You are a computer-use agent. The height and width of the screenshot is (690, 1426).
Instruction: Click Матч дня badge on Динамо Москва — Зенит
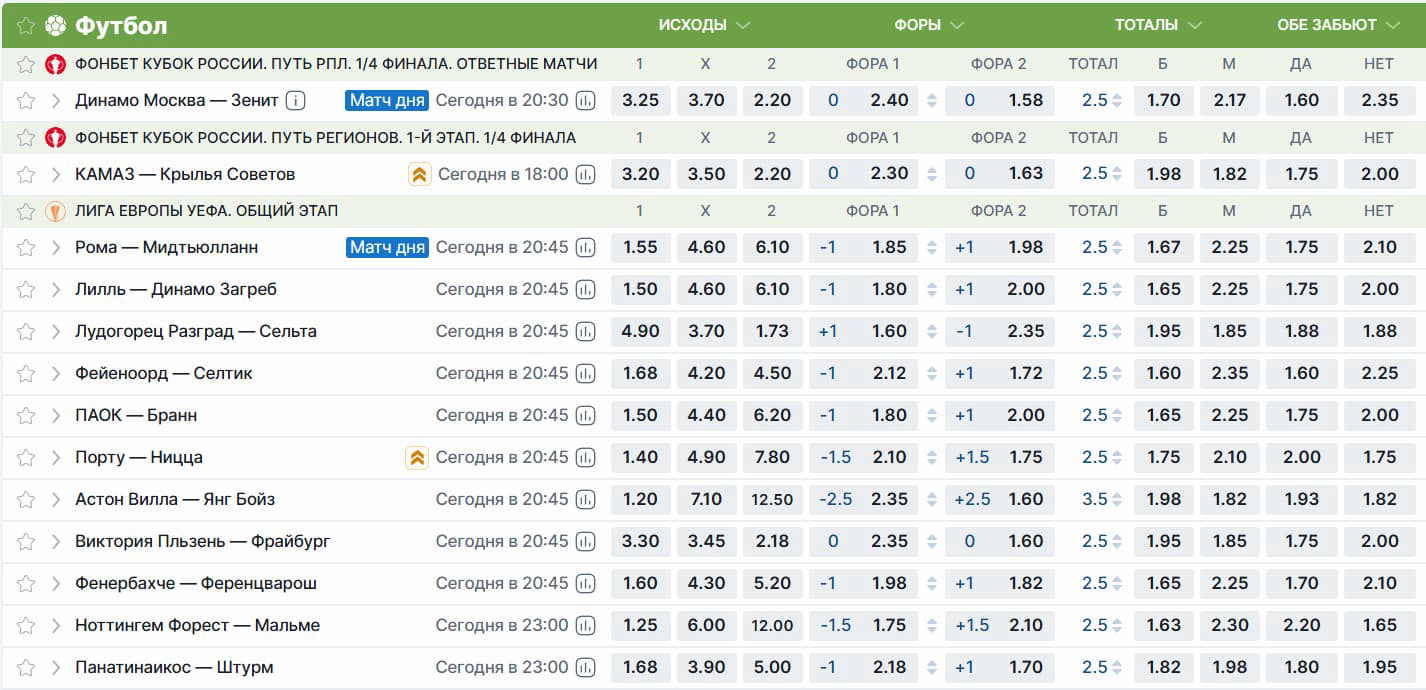point(387,100)
